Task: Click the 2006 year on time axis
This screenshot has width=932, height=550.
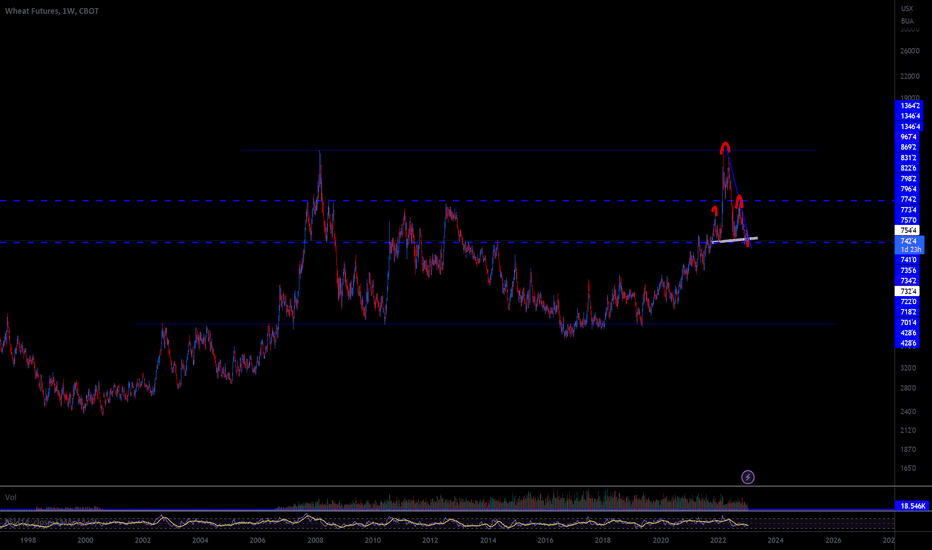Action: (257, 540)
